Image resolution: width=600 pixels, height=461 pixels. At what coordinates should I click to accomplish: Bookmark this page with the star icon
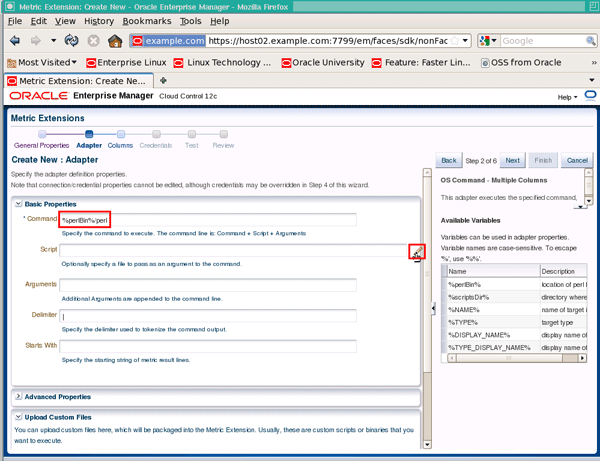[454, 41]
